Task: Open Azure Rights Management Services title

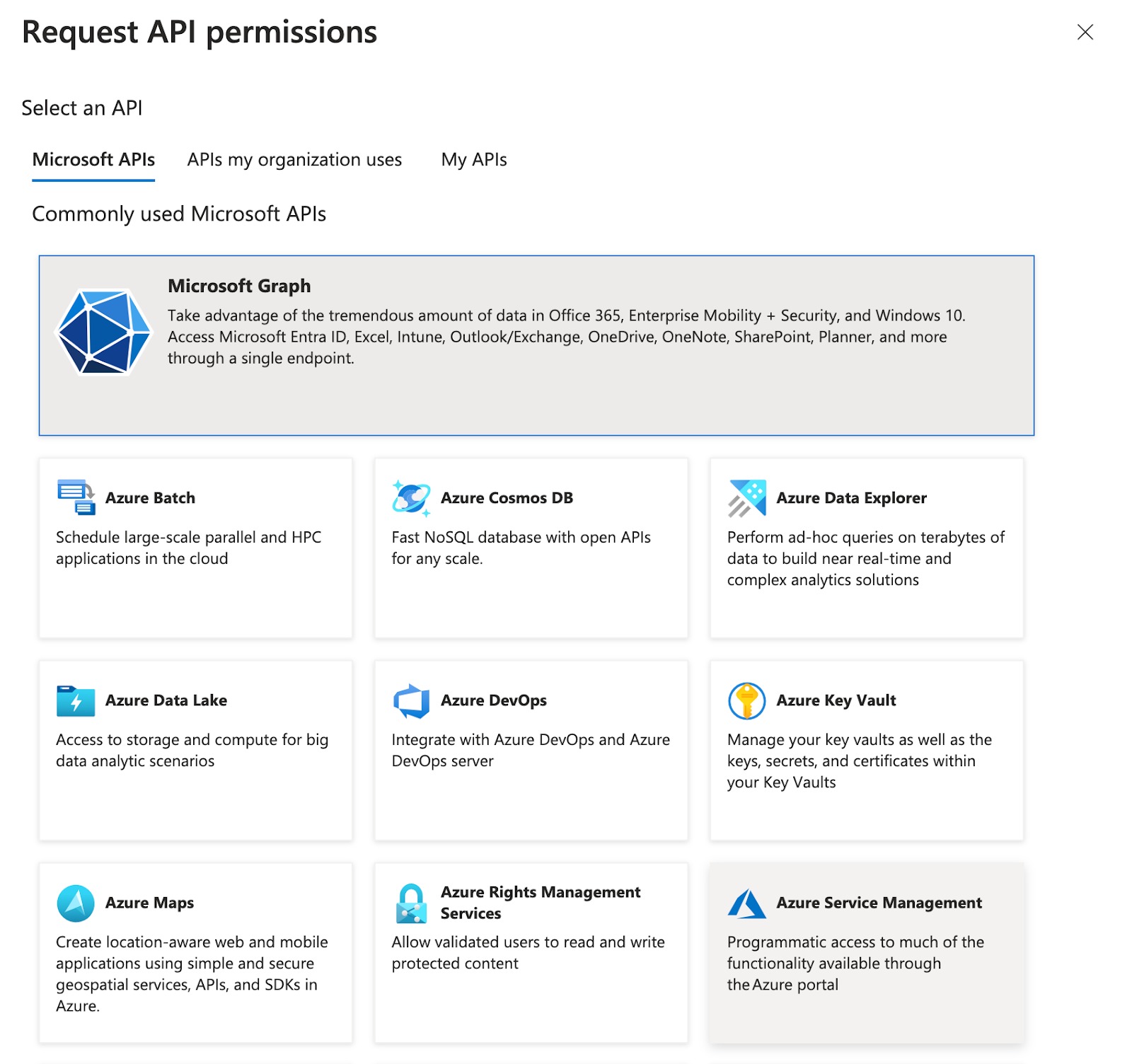Action: point(541,903)
